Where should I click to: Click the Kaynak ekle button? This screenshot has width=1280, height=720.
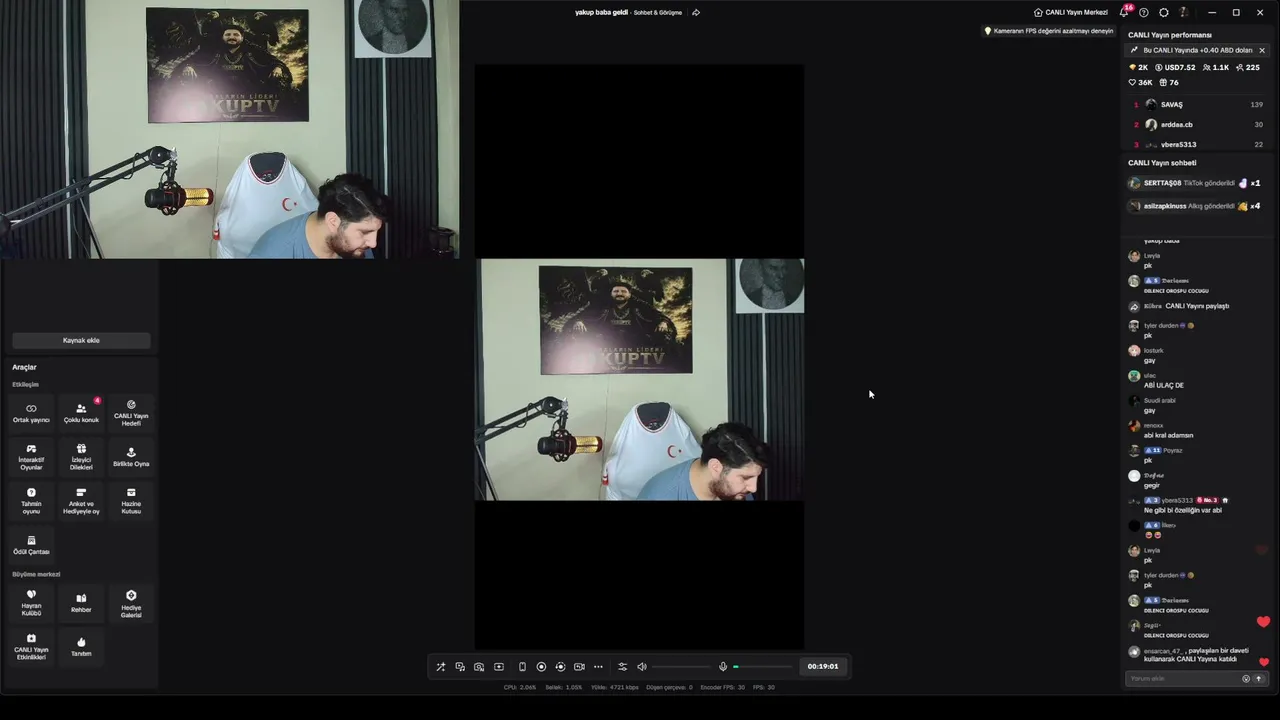point(81,340)
